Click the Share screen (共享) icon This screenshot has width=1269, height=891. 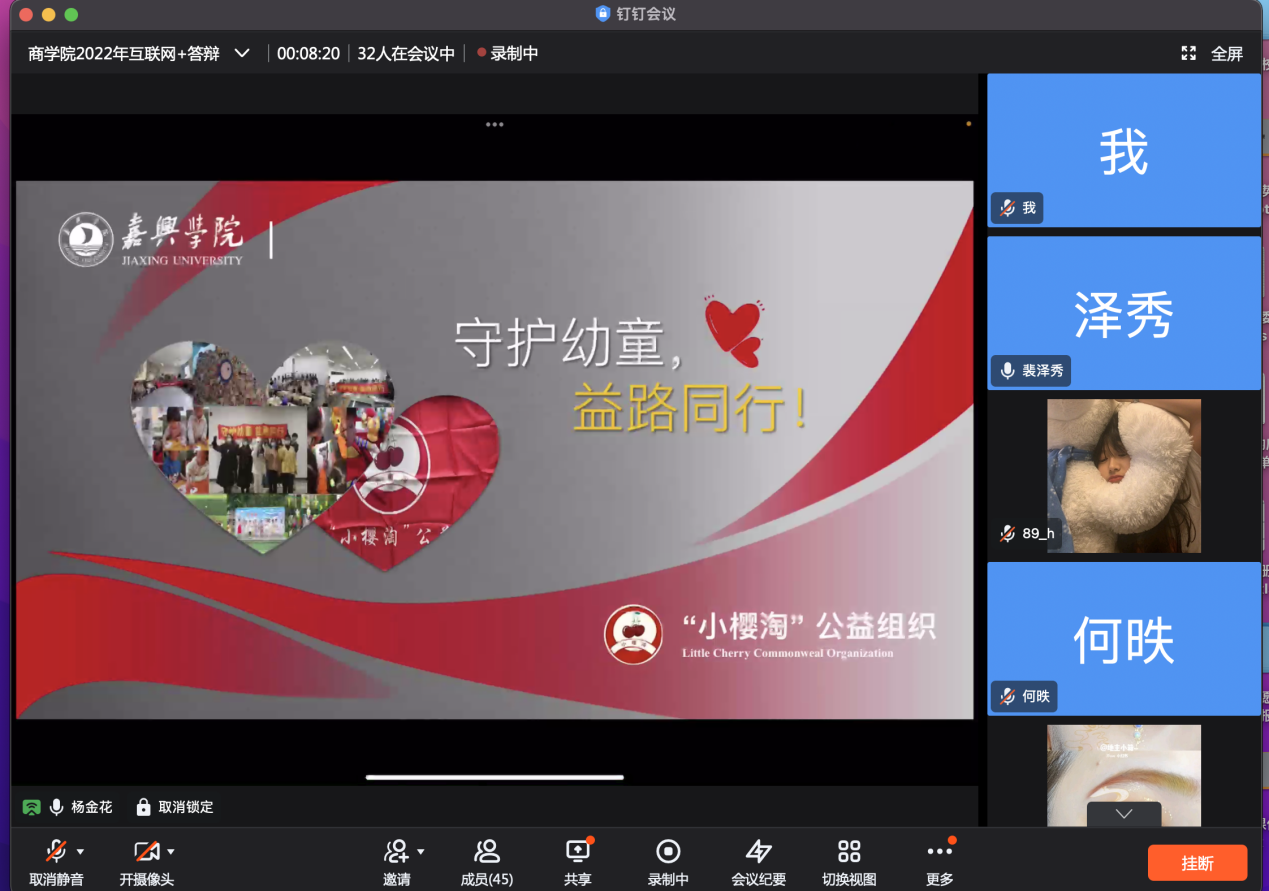point(577,851)
